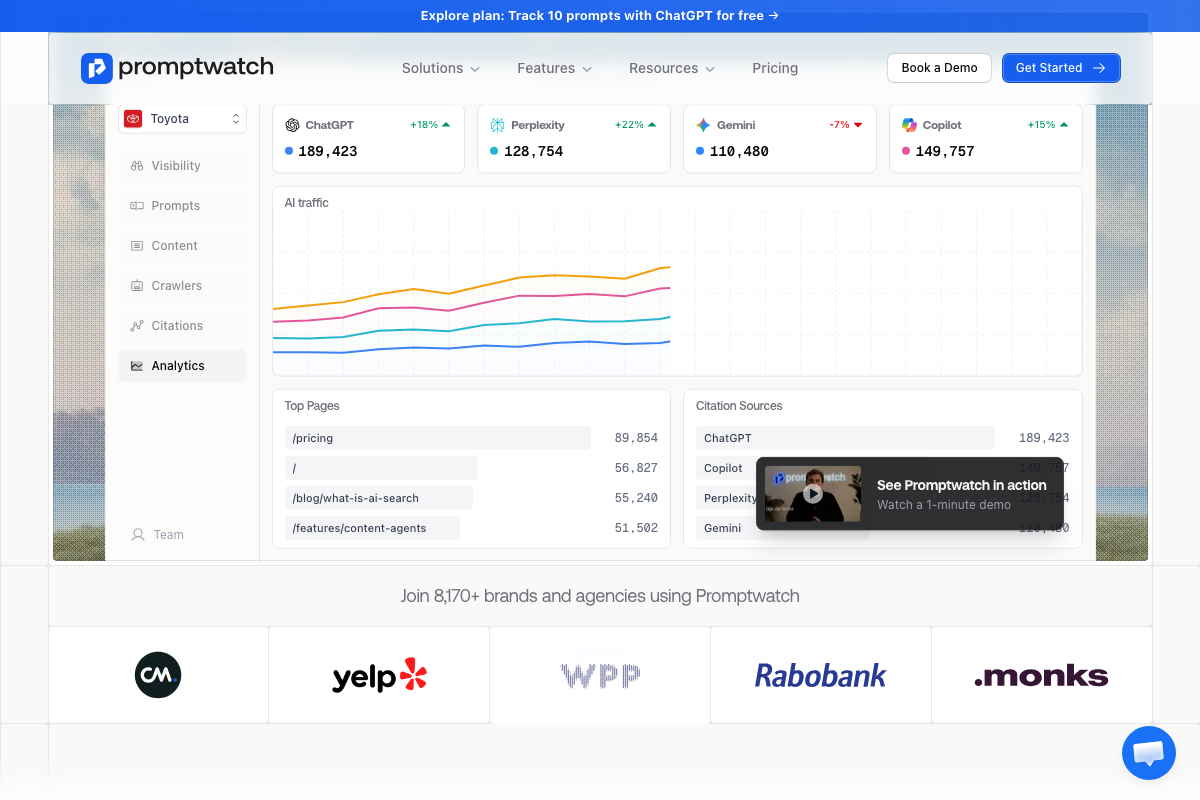This screenshot has width=1200, height=800.
Task: Click the CM.com logo
Action: click(x=158, y=675)
